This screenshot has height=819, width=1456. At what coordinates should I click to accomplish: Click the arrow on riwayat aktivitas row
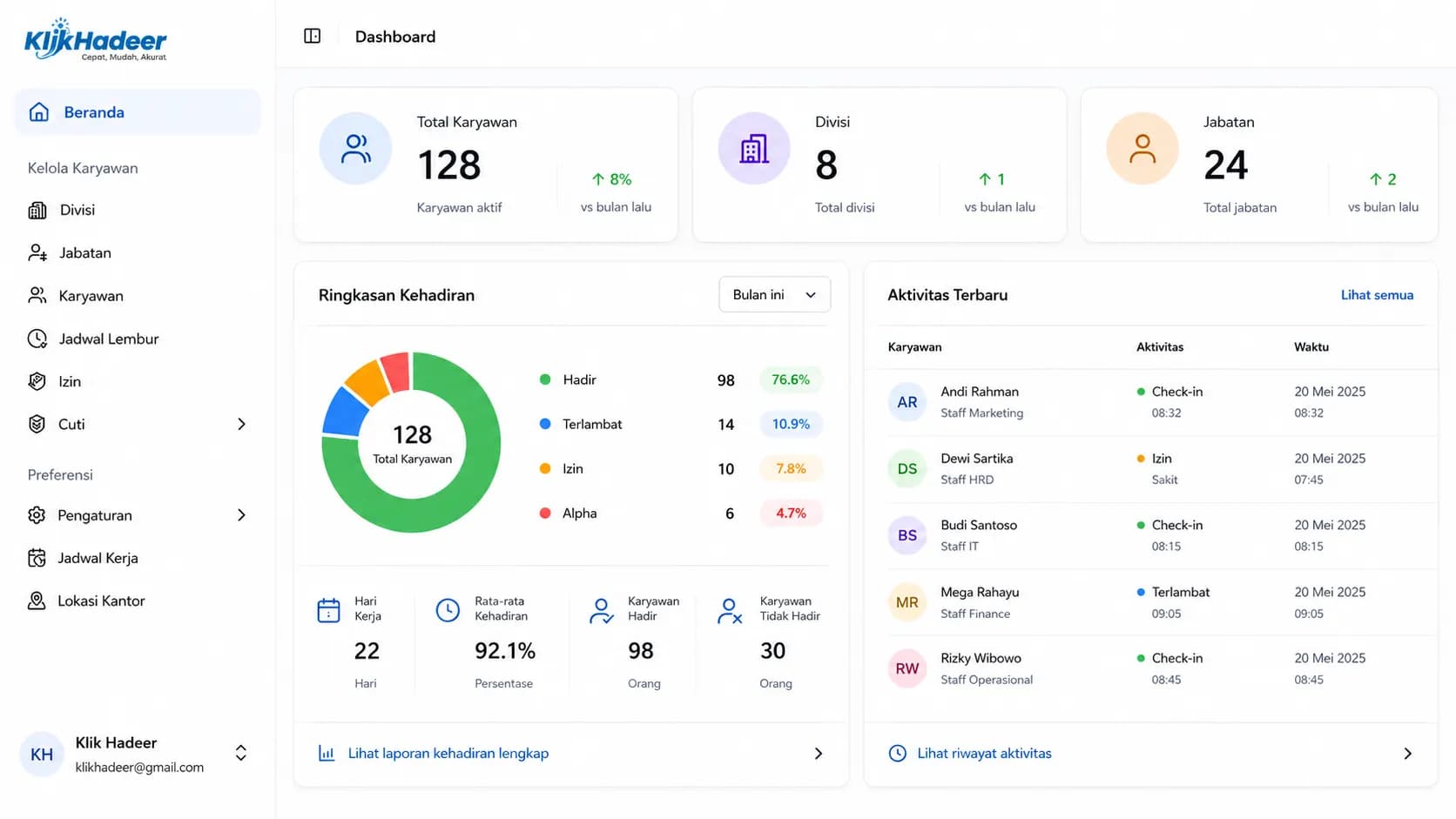click(x=1407, y=753)
